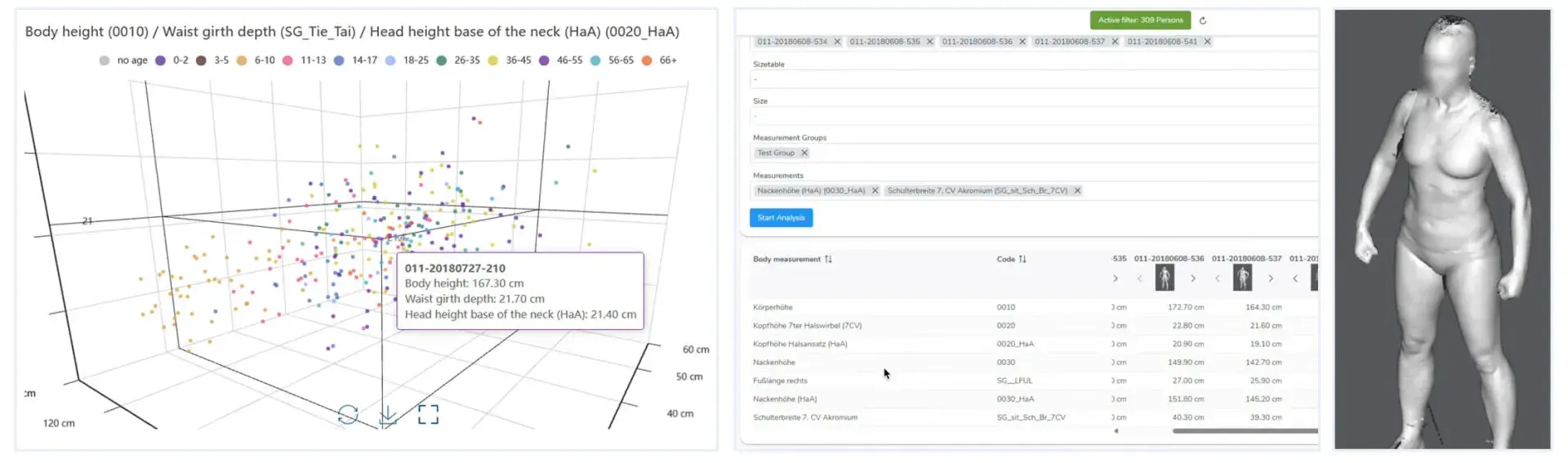Open the Measurement Groups selection field

tap(1034, 153)
